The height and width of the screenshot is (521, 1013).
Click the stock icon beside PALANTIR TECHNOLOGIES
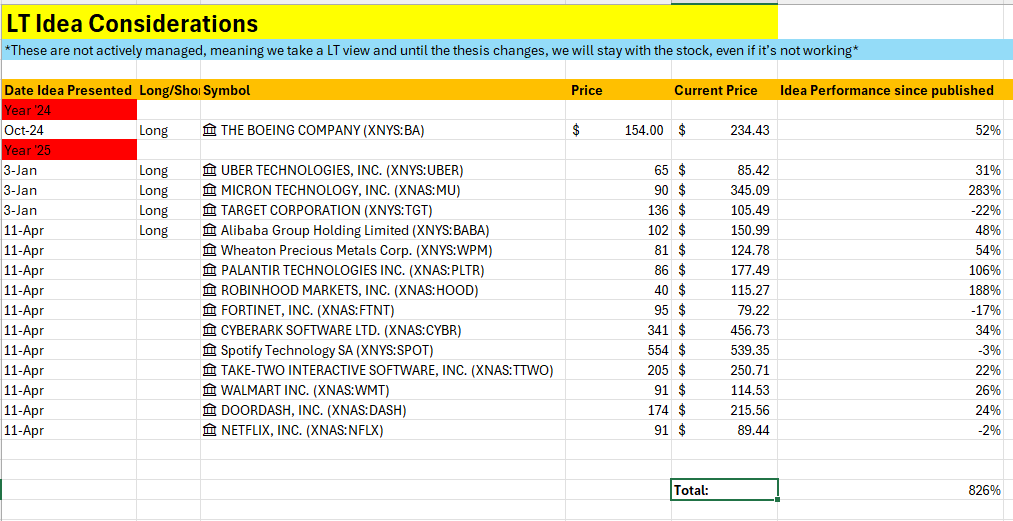point(210,271)
